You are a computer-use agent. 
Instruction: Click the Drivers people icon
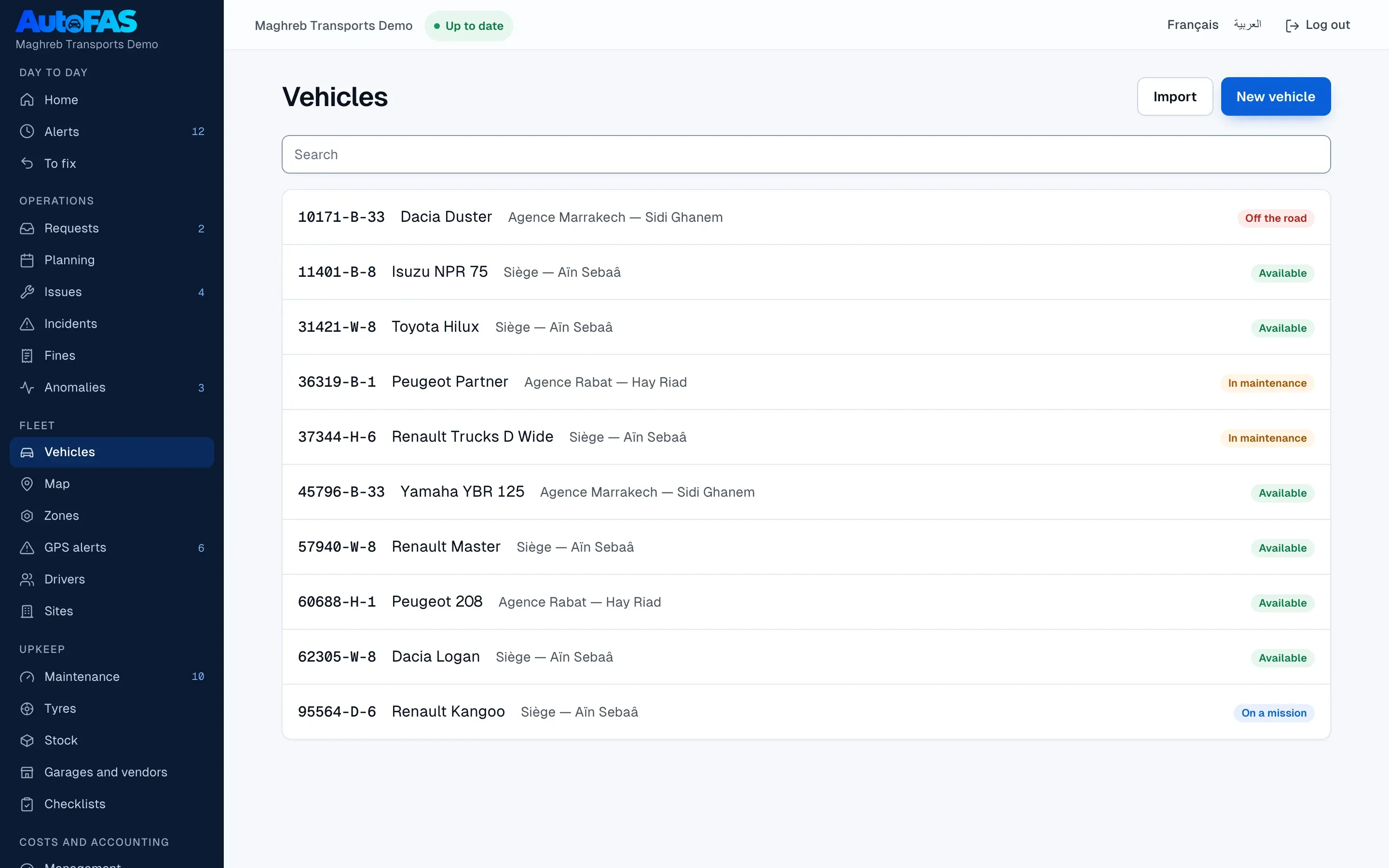[x=27, y=579]
